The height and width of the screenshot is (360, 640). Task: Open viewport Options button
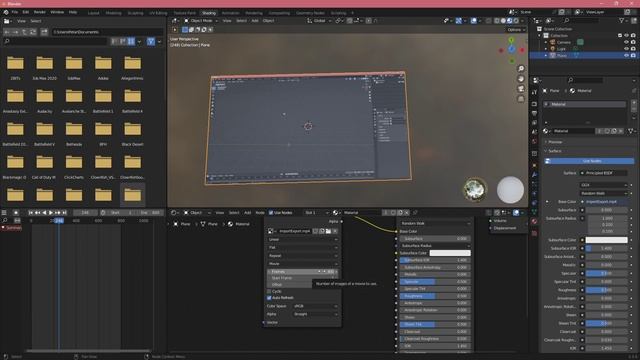(515, 30)
